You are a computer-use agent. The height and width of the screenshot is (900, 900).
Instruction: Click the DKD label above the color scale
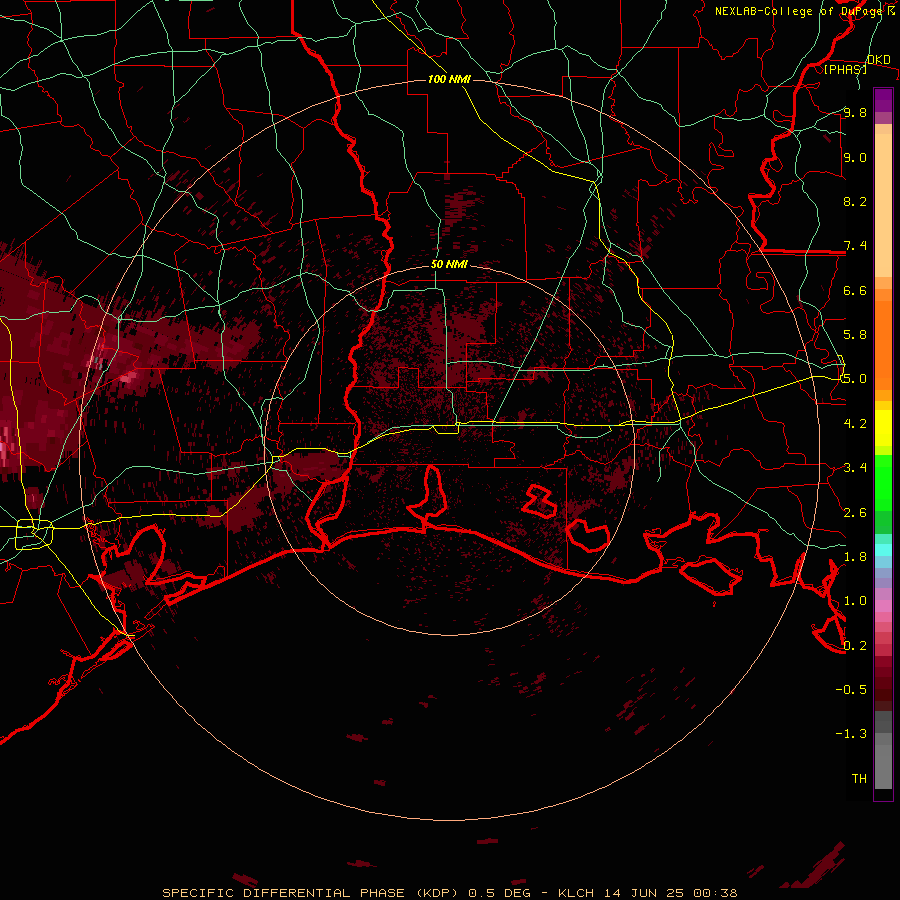[x=878, y=60]
